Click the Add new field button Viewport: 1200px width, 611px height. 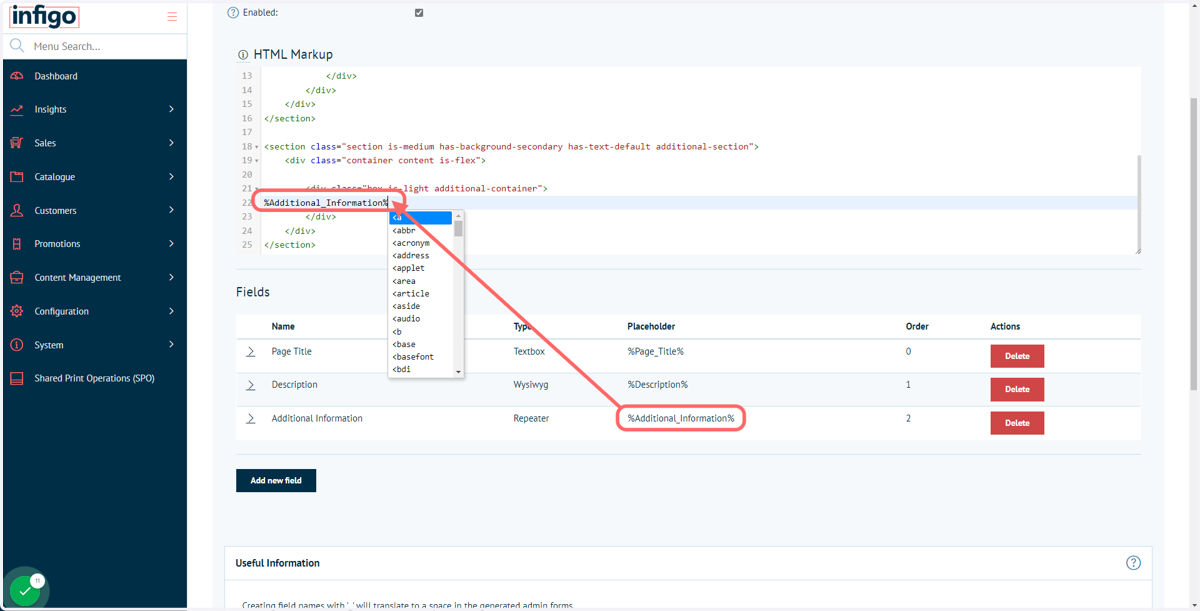[276, 480]
